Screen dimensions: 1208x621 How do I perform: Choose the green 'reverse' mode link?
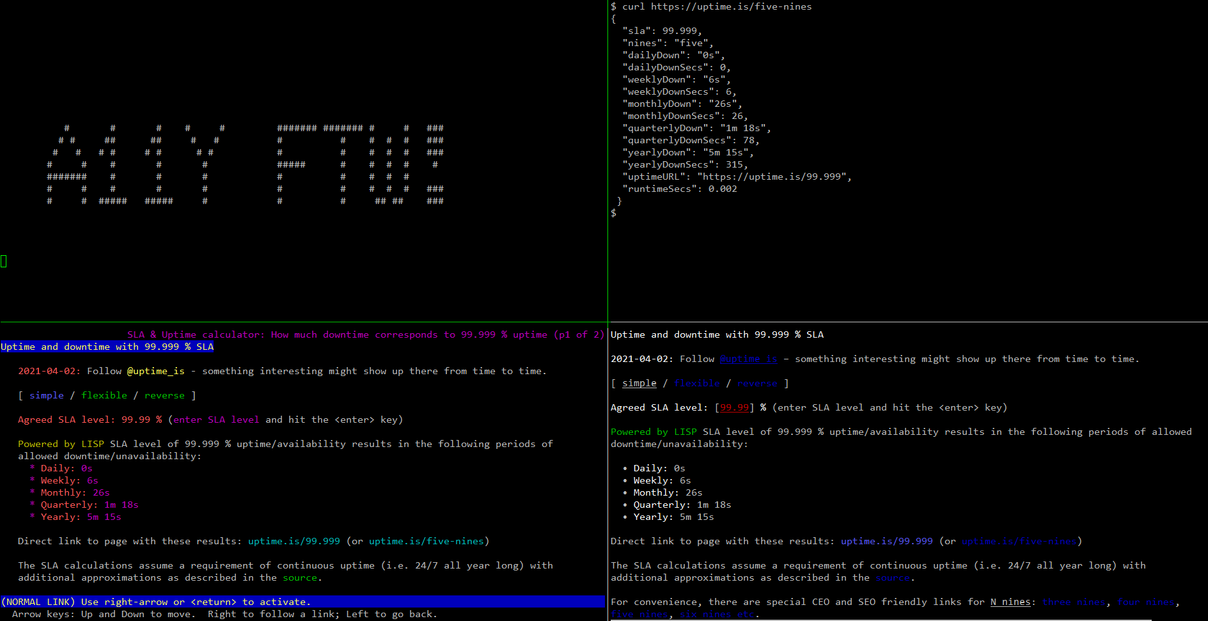click(164, 395)
